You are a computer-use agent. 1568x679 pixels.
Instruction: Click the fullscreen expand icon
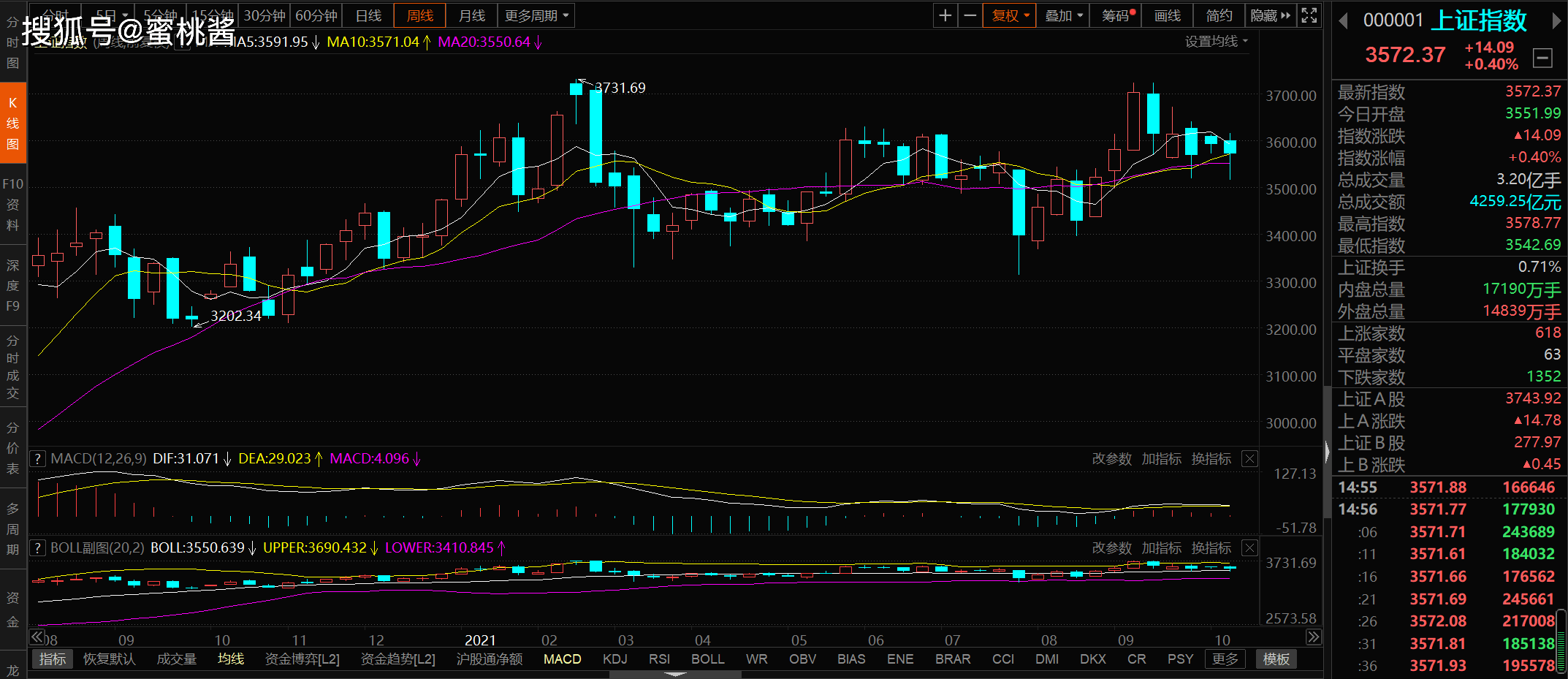1309,15
